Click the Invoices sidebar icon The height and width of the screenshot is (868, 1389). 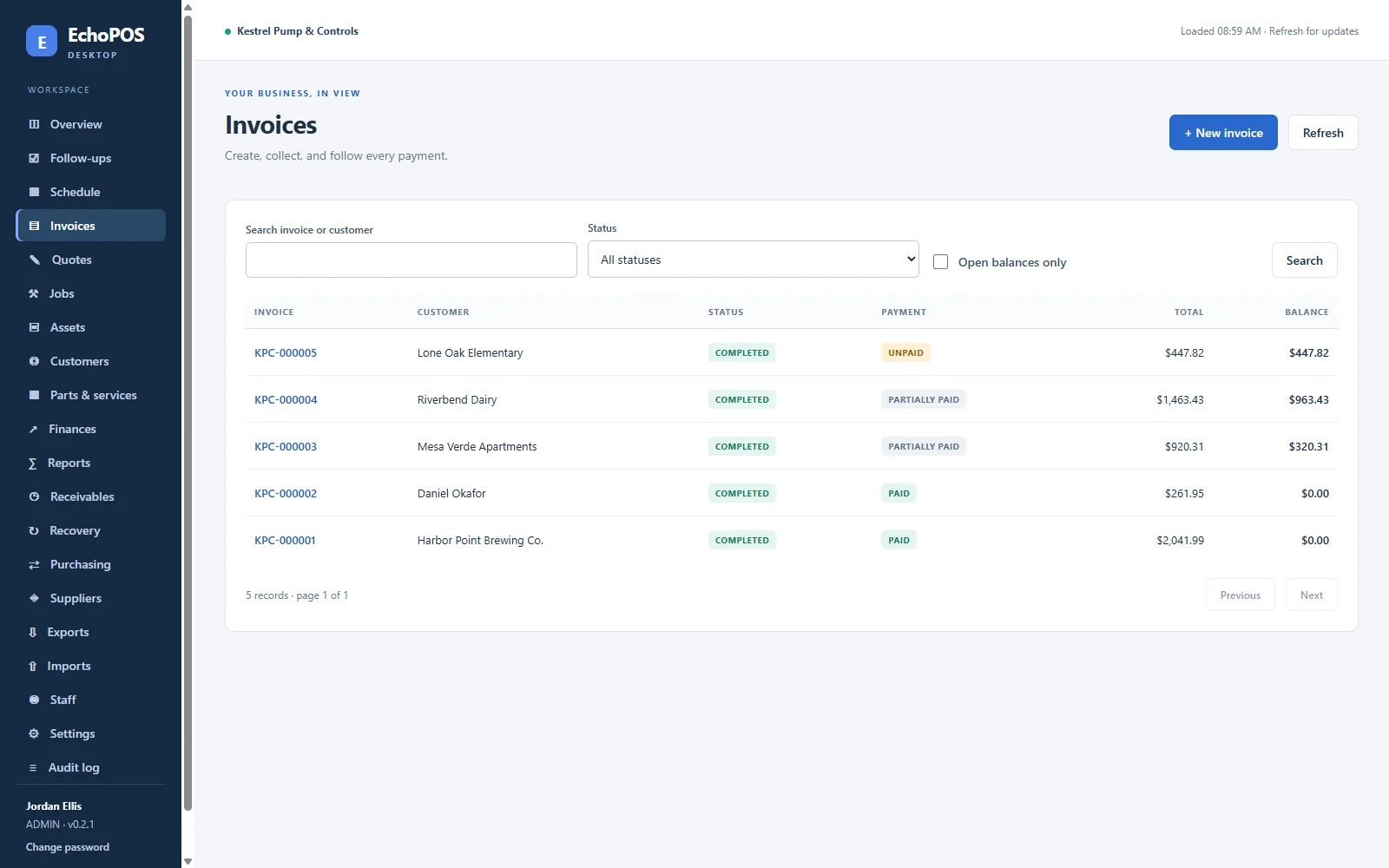(x=34, y=226)
